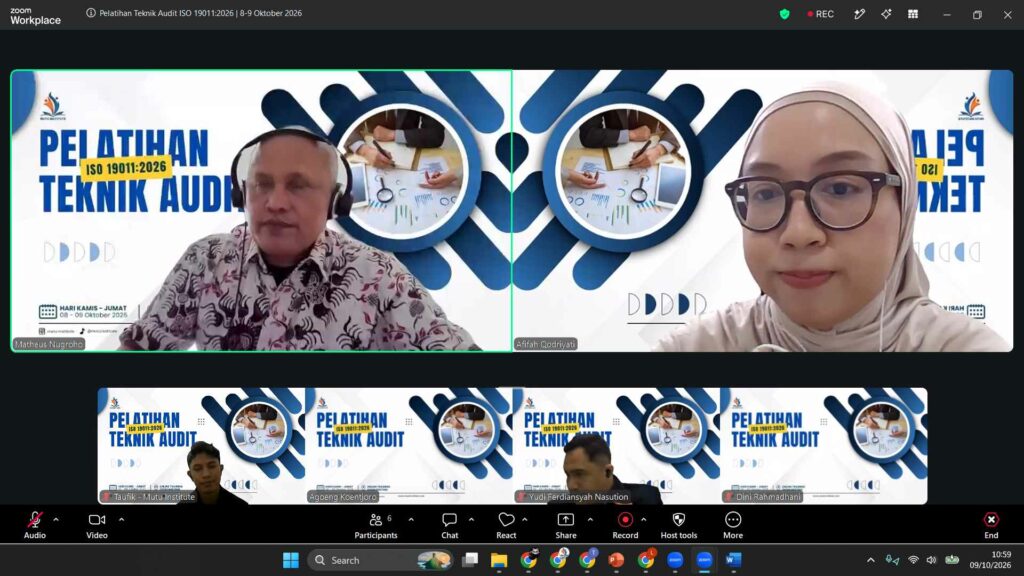
Task: Toggle the camera with Video button
Action: [x=97, y=525]
